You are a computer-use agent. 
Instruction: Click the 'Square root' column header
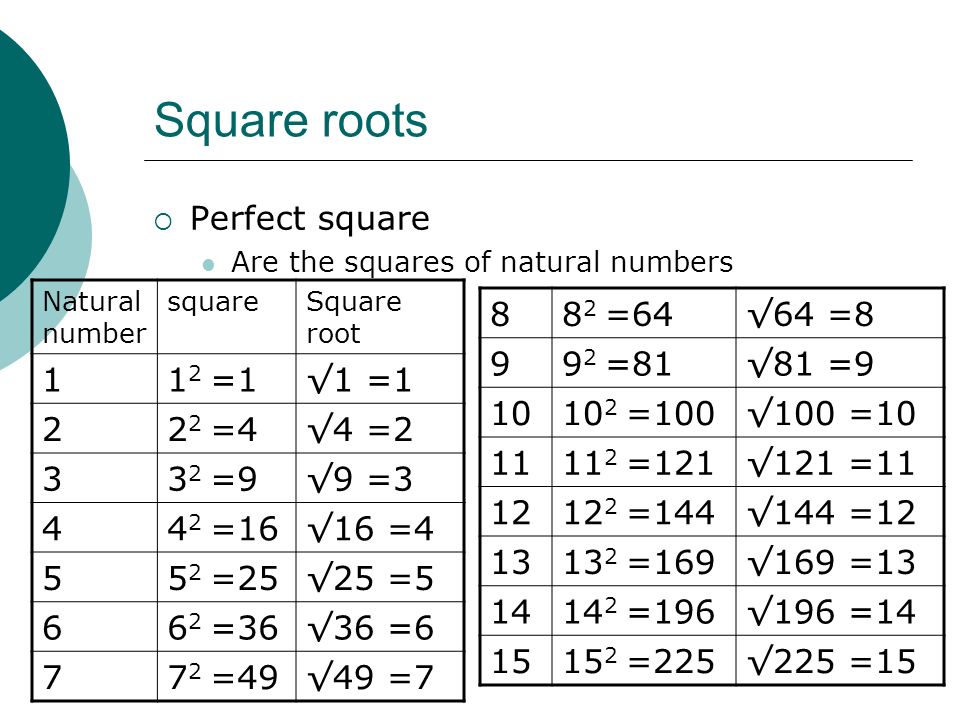[x=380, y=317]
